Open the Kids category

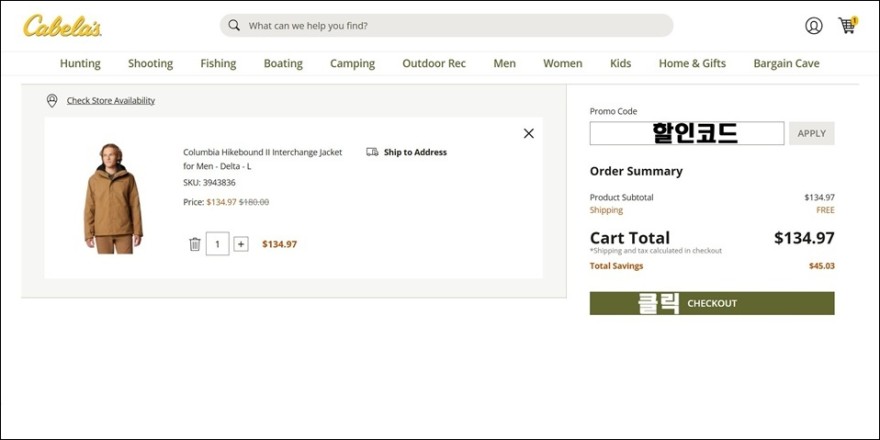pyautogui.click(x=621, y=63)
